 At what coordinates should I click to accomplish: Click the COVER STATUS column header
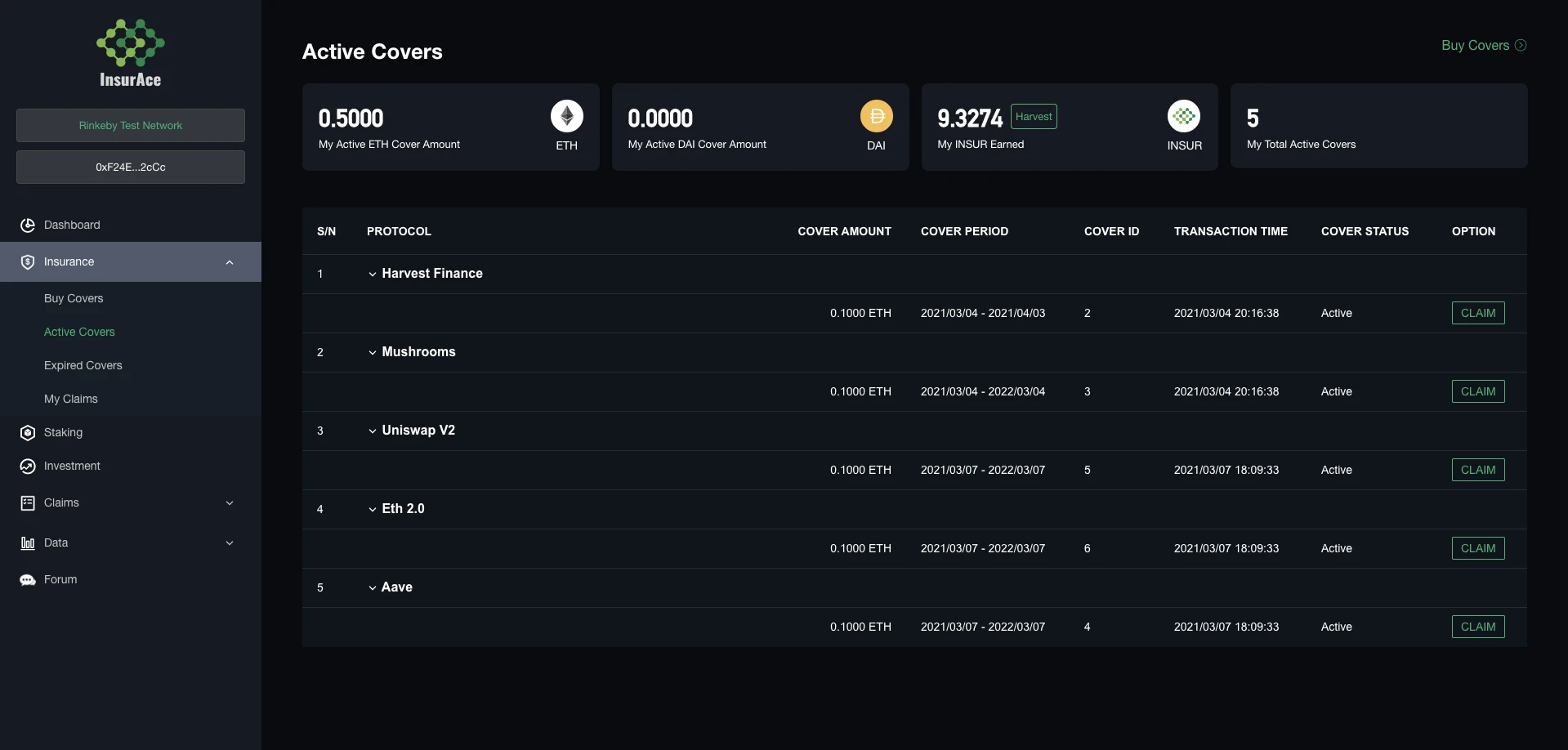click(x=1365, y=231)
